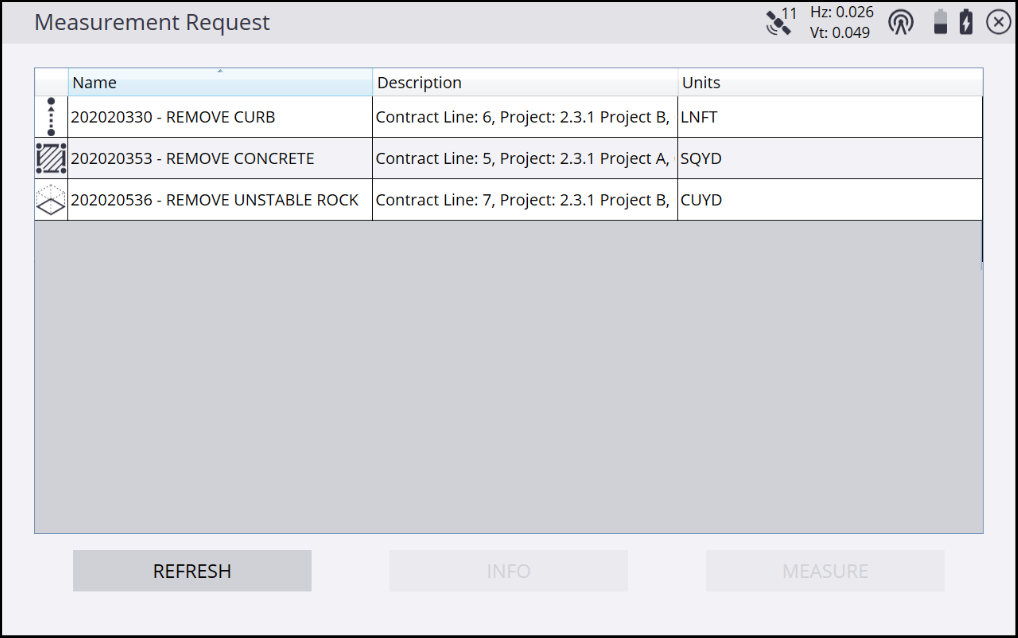Click the Contract Line: 5 description cell
Viewport: 1018px width, 638px height.
[x=524, y=158]
